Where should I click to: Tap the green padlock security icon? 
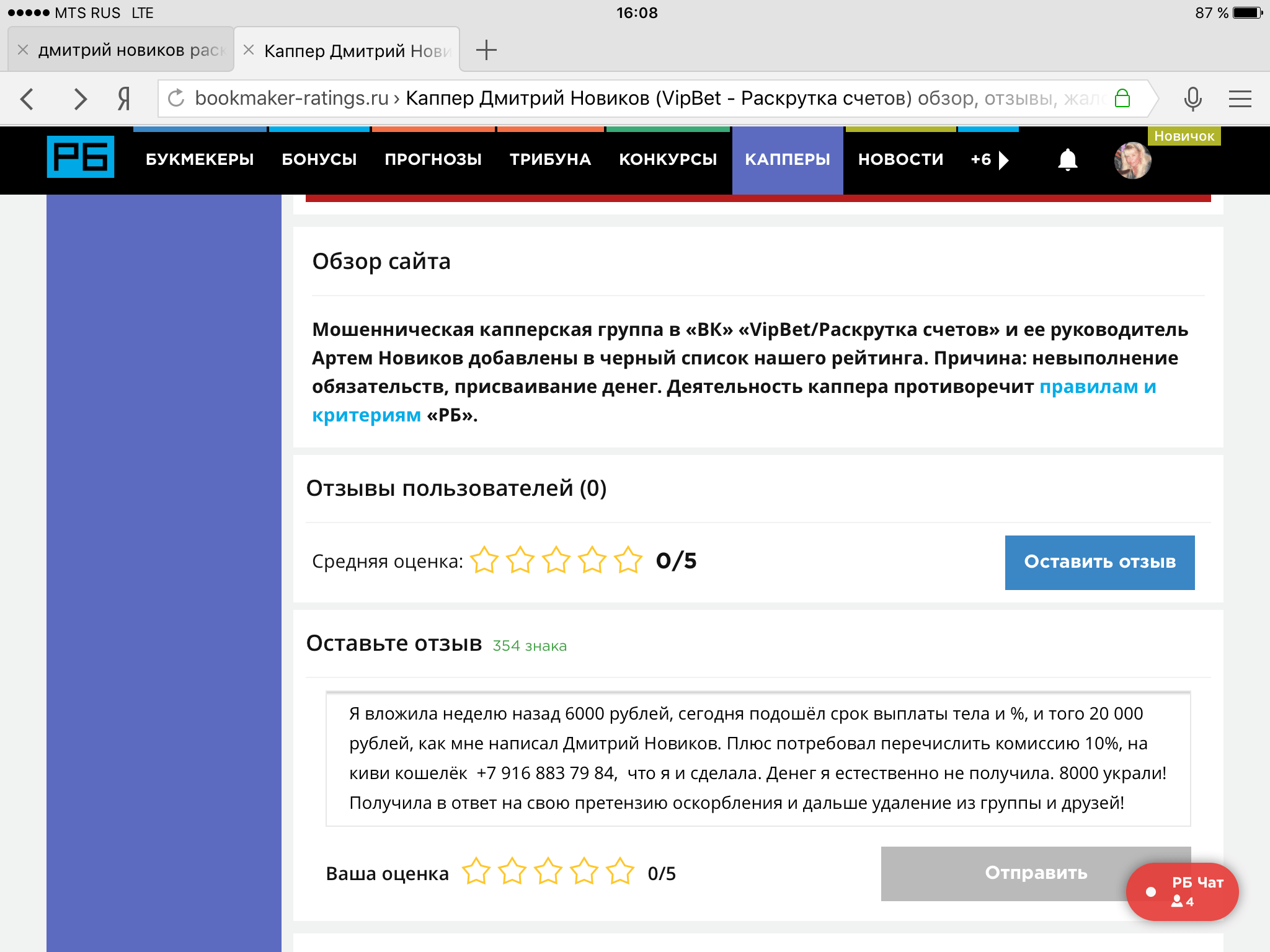1122,98
